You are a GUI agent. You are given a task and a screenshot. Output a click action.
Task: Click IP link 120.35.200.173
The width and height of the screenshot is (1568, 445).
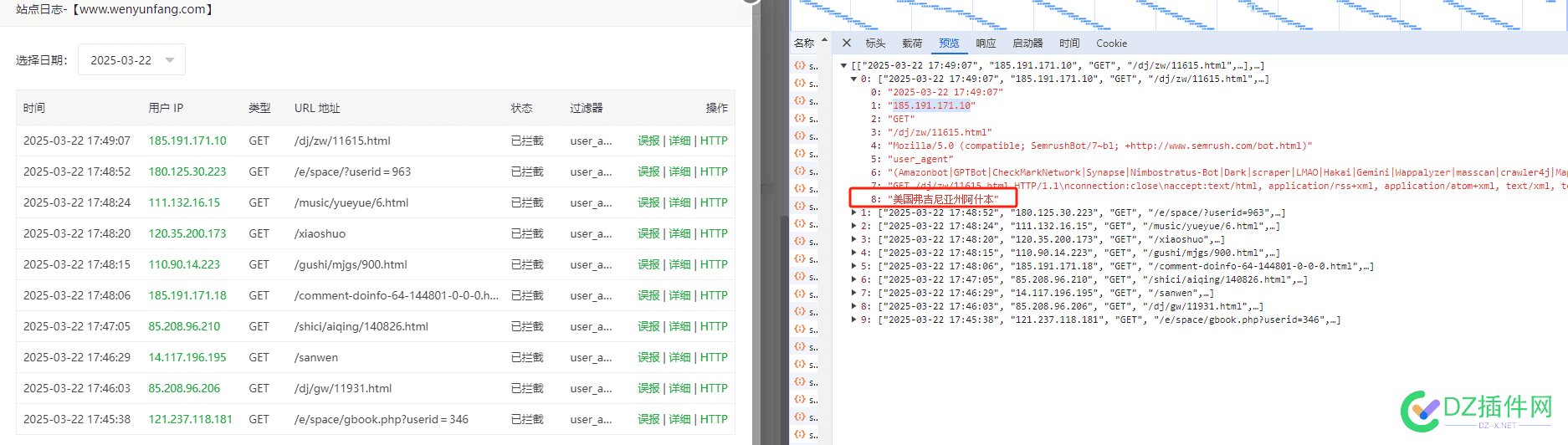tap(187, 233)
